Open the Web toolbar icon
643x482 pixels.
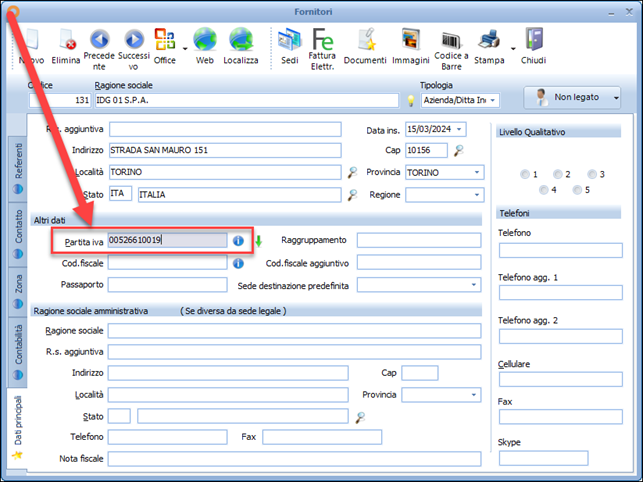tap(205, 46)
